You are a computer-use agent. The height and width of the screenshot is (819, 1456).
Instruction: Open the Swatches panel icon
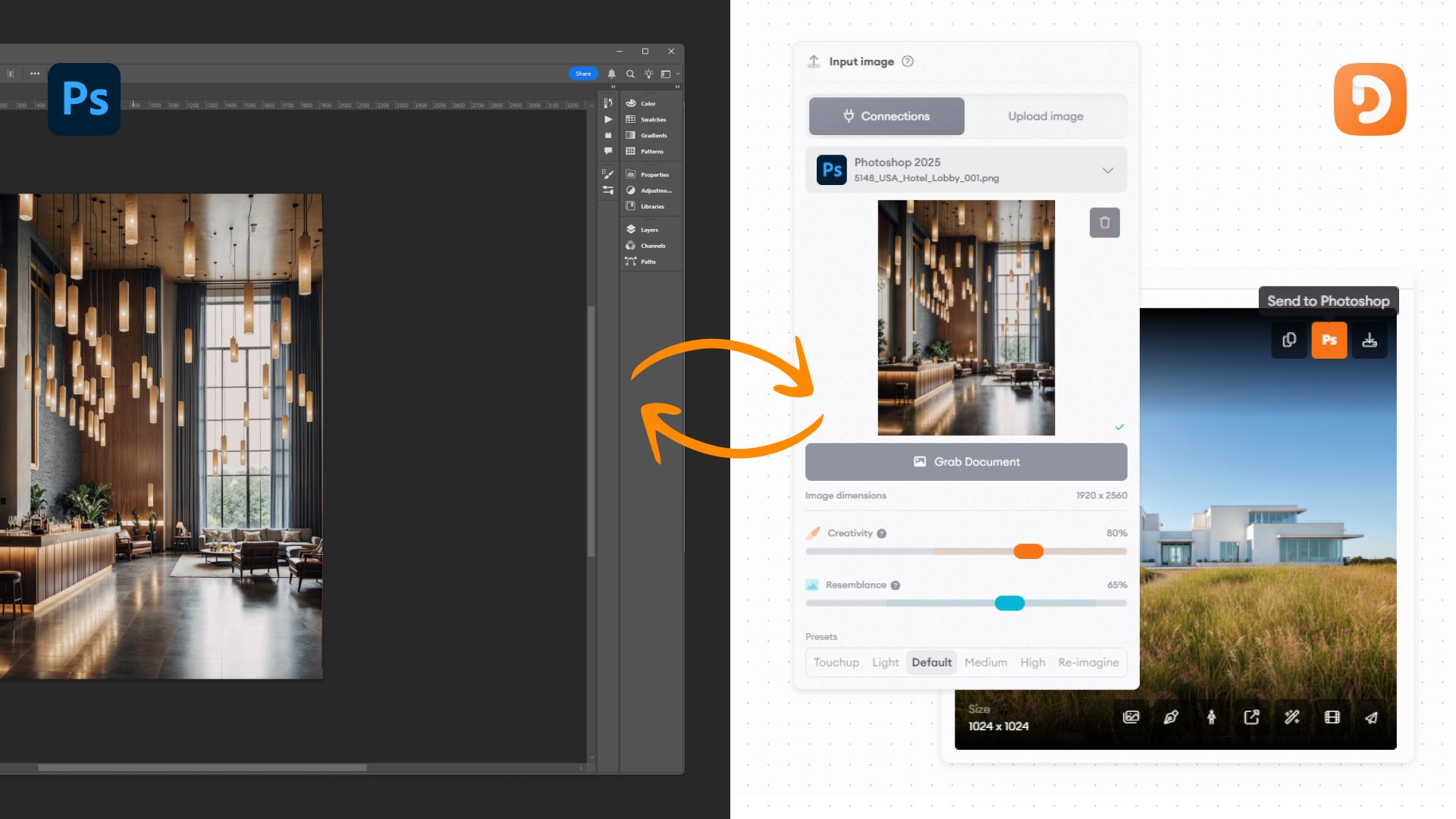pos(631,119)
